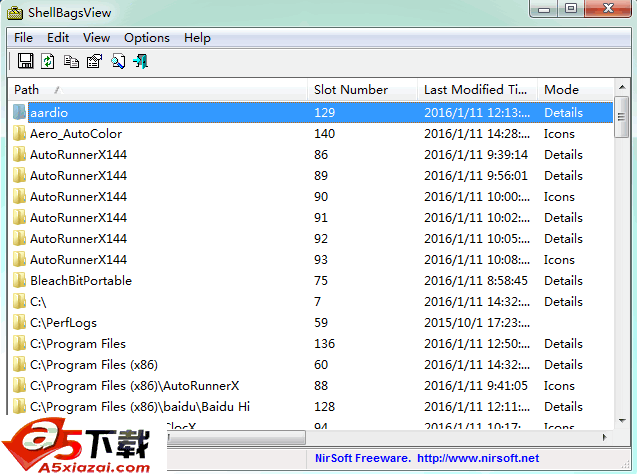The image size is (637, 474).
Task: Select the aardio row
Action: click(311, 112)
